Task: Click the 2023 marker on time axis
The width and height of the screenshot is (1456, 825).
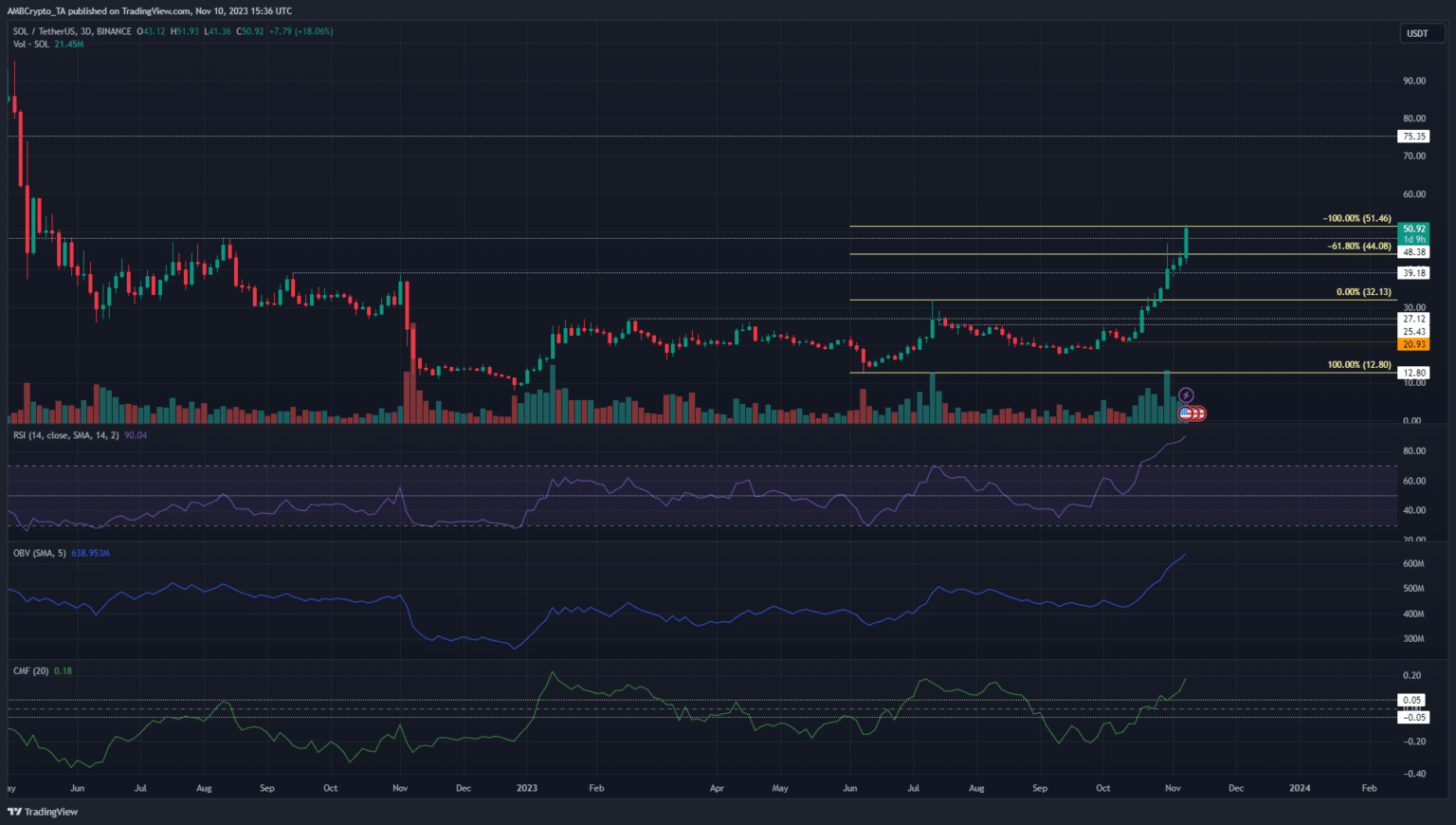Action: click(526, 788)
